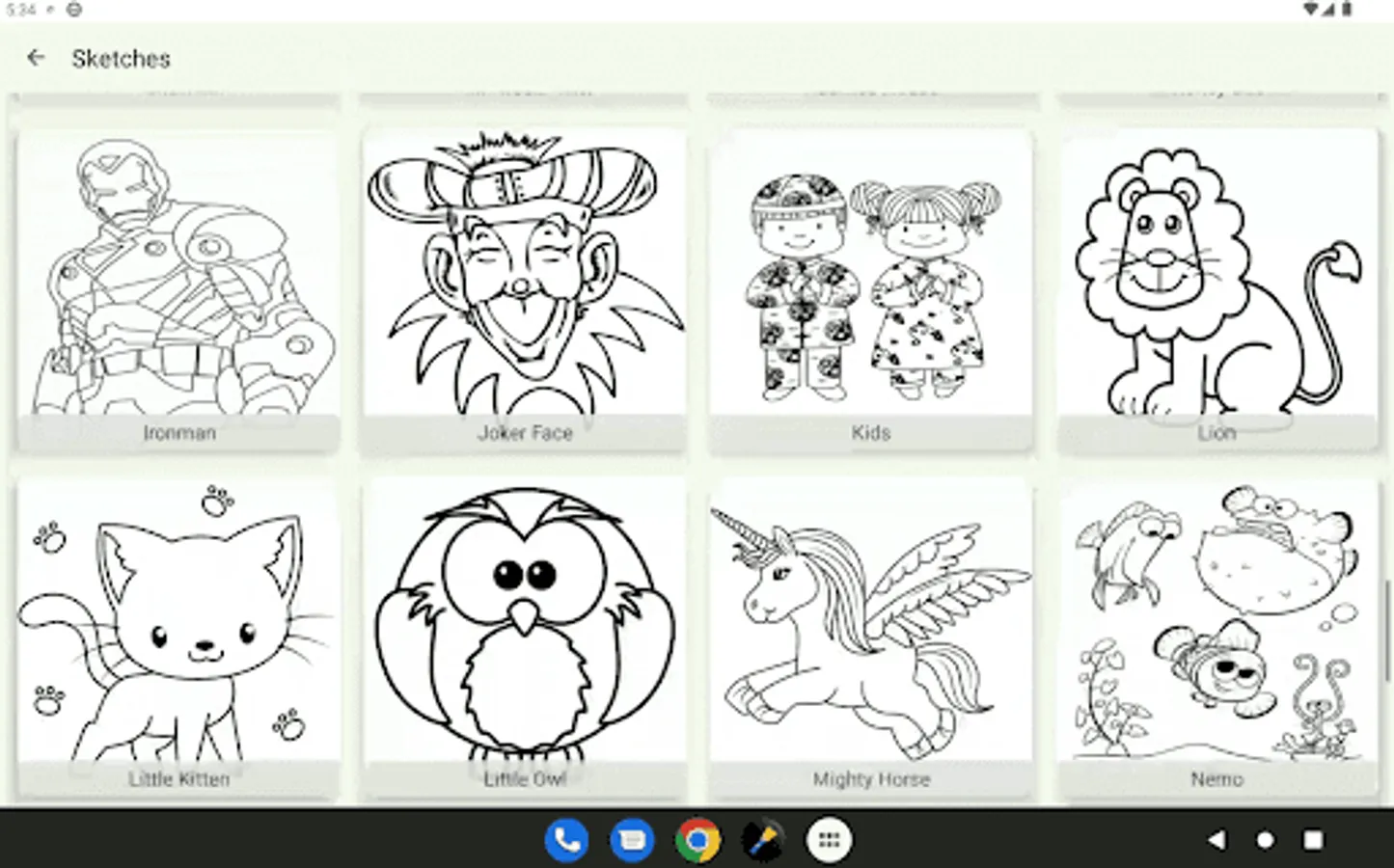
Task: Click the Lion caption text
Action: tap(1217, 433)
